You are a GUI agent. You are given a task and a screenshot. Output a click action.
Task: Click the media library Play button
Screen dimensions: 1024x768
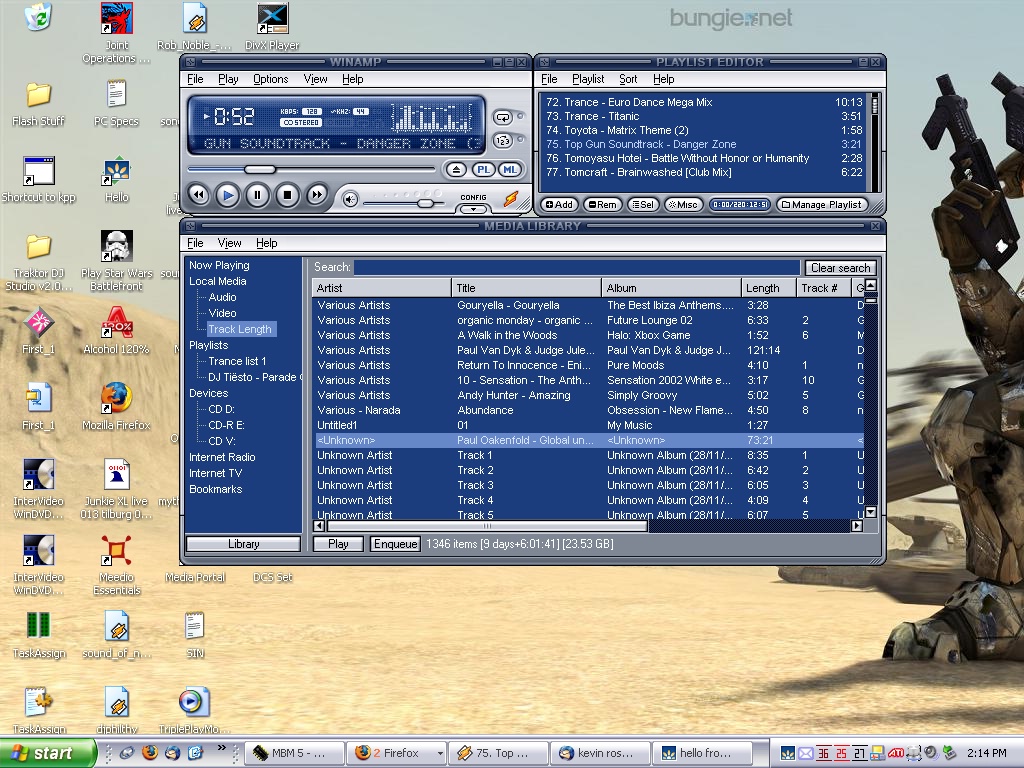(x=338, y=544)
